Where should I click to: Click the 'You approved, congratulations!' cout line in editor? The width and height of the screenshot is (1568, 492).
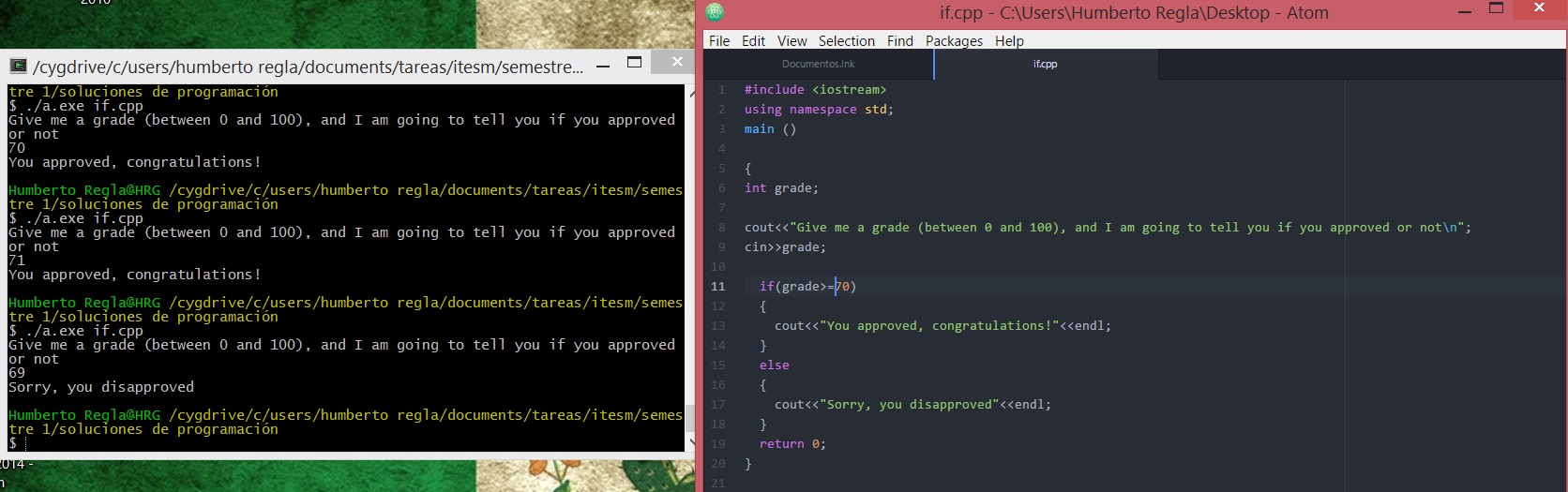tap(942, 326)
